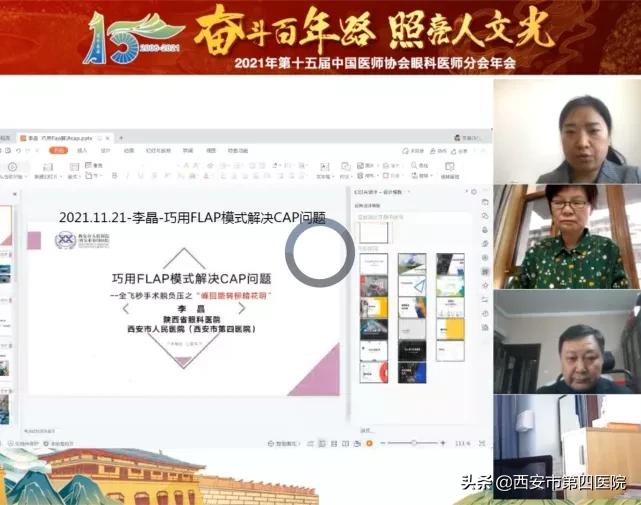Click the 陕西省眼科医院 text on slide
This screenshot has width=641, height=505.
[x=192, y=319]
